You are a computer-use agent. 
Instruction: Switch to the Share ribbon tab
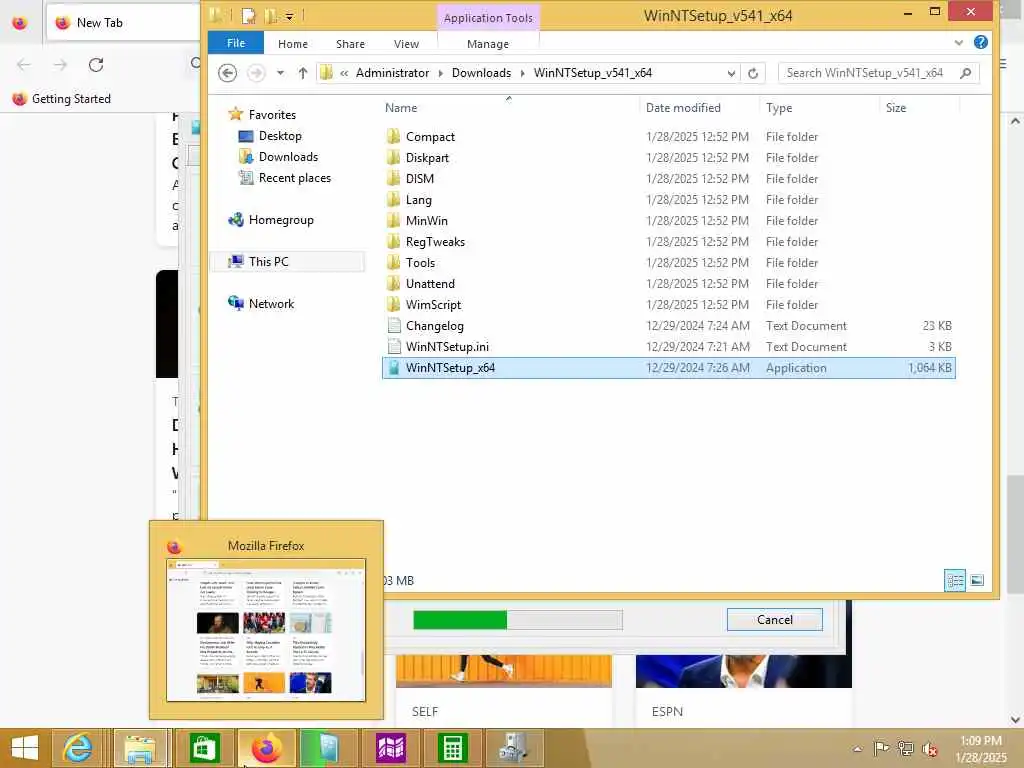pyautogui.click(x=350, y=44)
